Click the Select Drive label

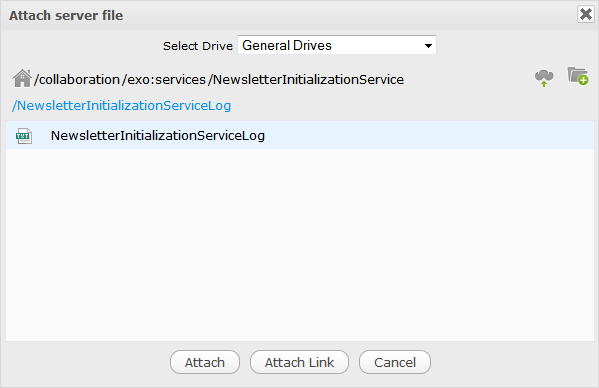tap(198, 46)
